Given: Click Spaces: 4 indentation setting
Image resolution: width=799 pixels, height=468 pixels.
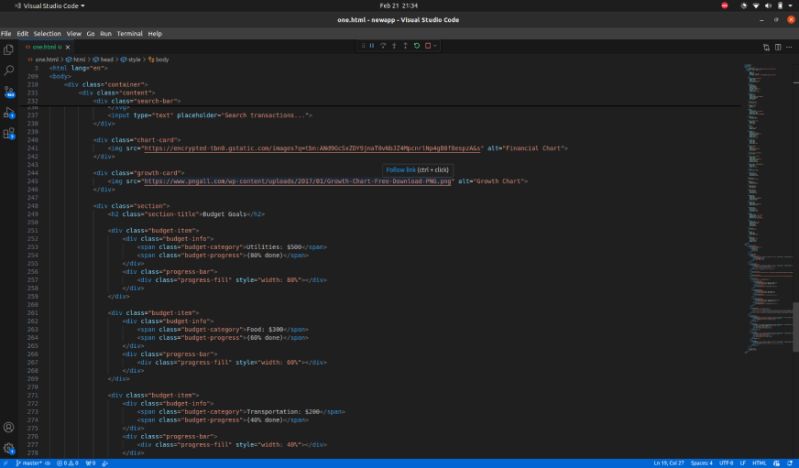Looking at the screenshot, I should point(702,463).
